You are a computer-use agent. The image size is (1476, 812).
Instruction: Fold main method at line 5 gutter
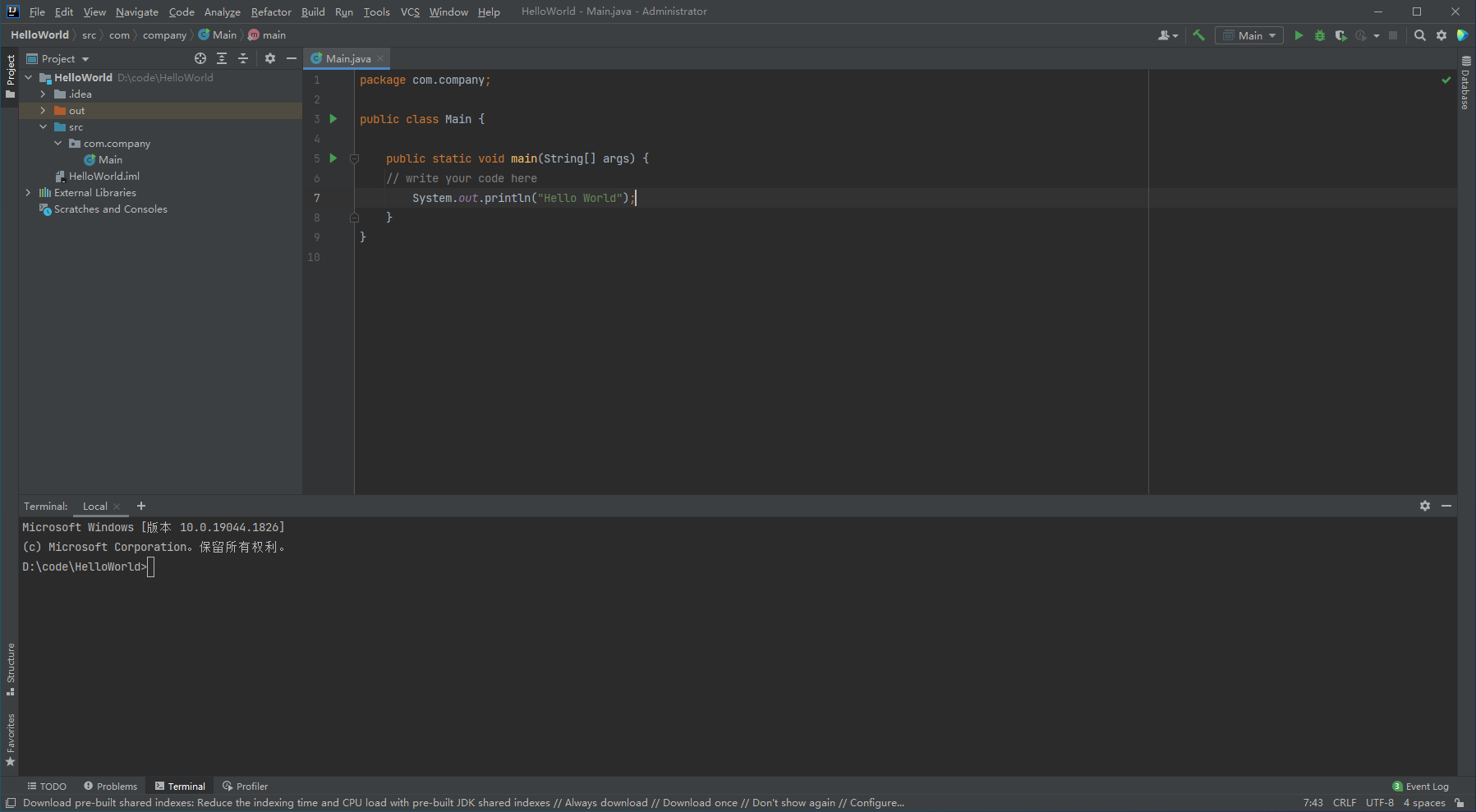tap(354, 158)
